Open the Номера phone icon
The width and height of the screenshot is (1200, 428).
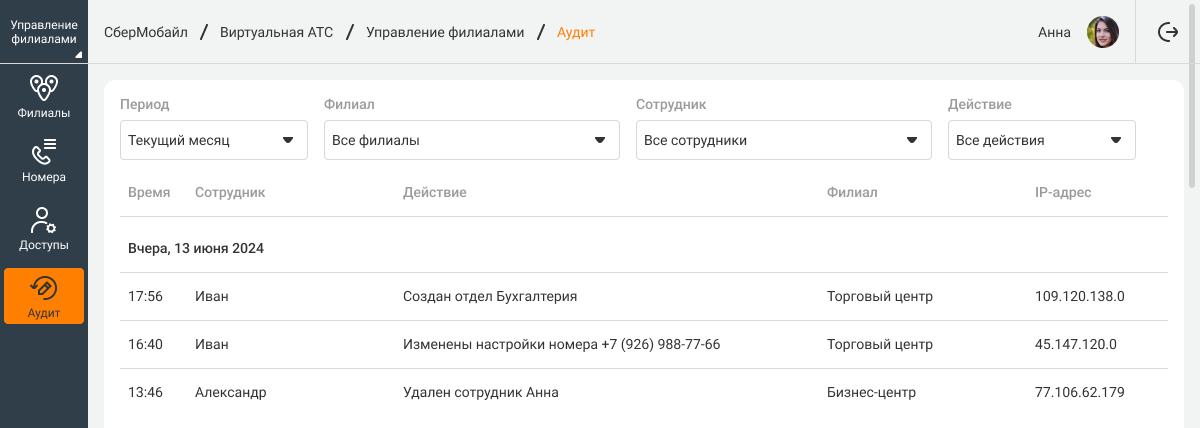pyautogui.click(x=44, y=152)
